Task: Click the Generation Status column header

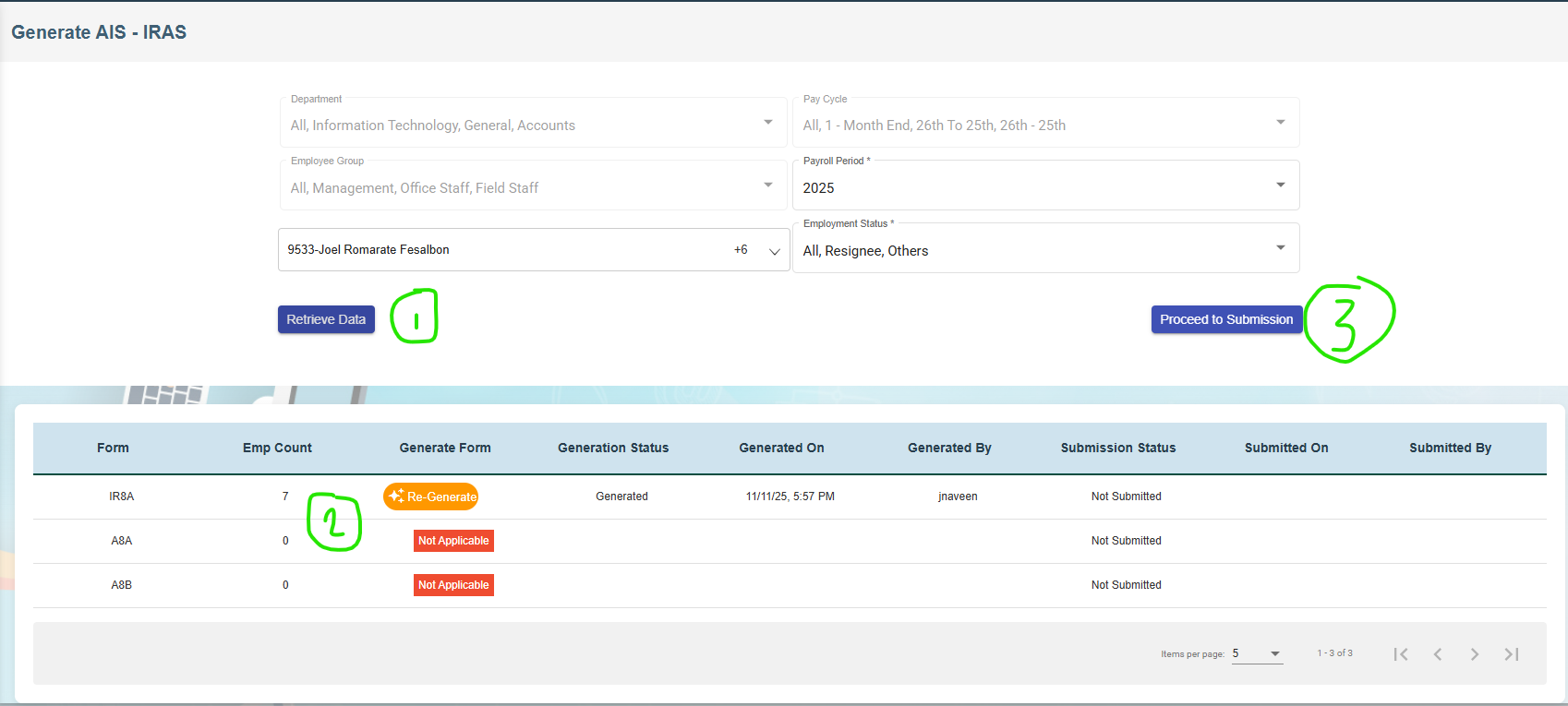Action: pos(613,448)
